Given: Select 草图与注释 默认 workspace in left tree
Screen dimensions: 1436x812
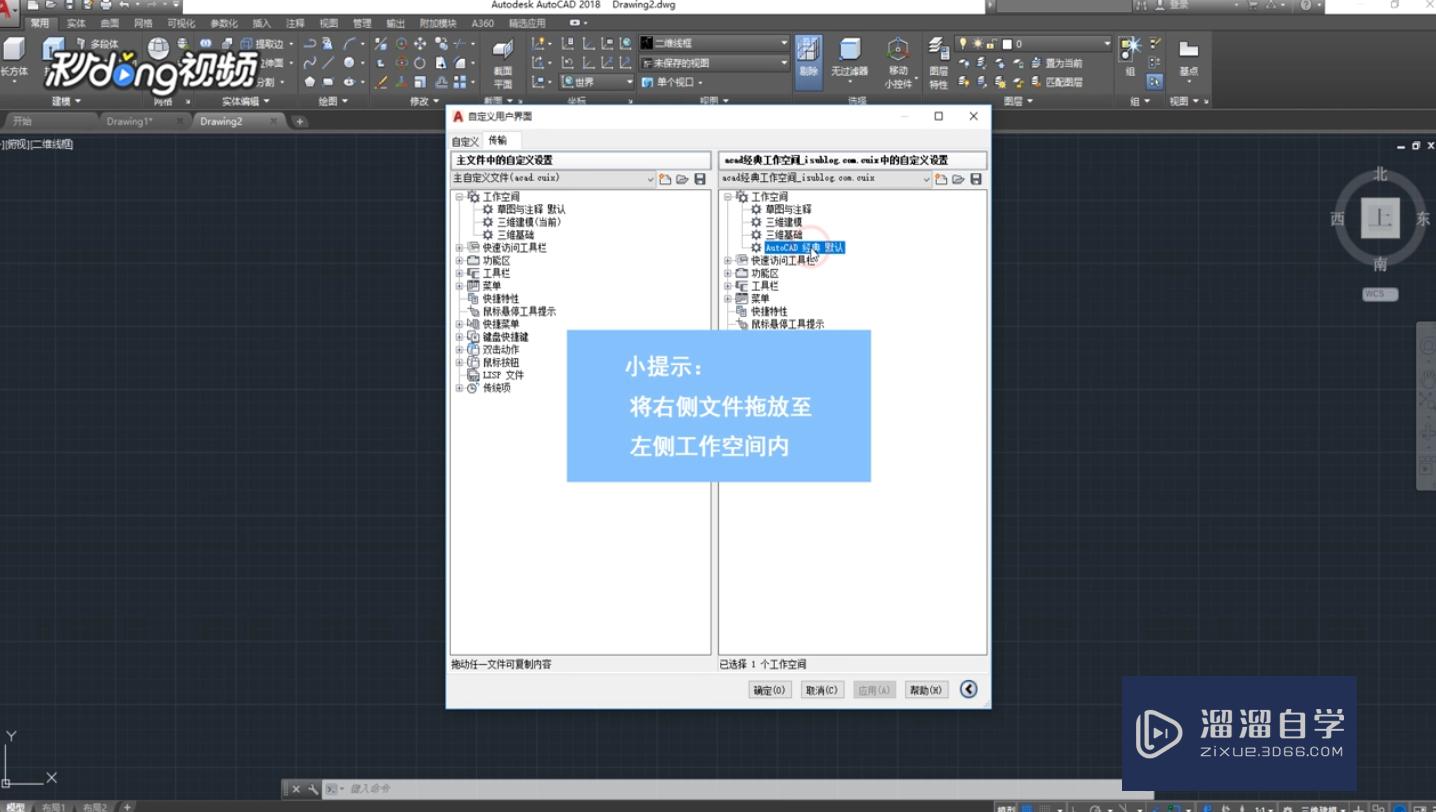Looking at the screenshot, I should coord(531,210).
